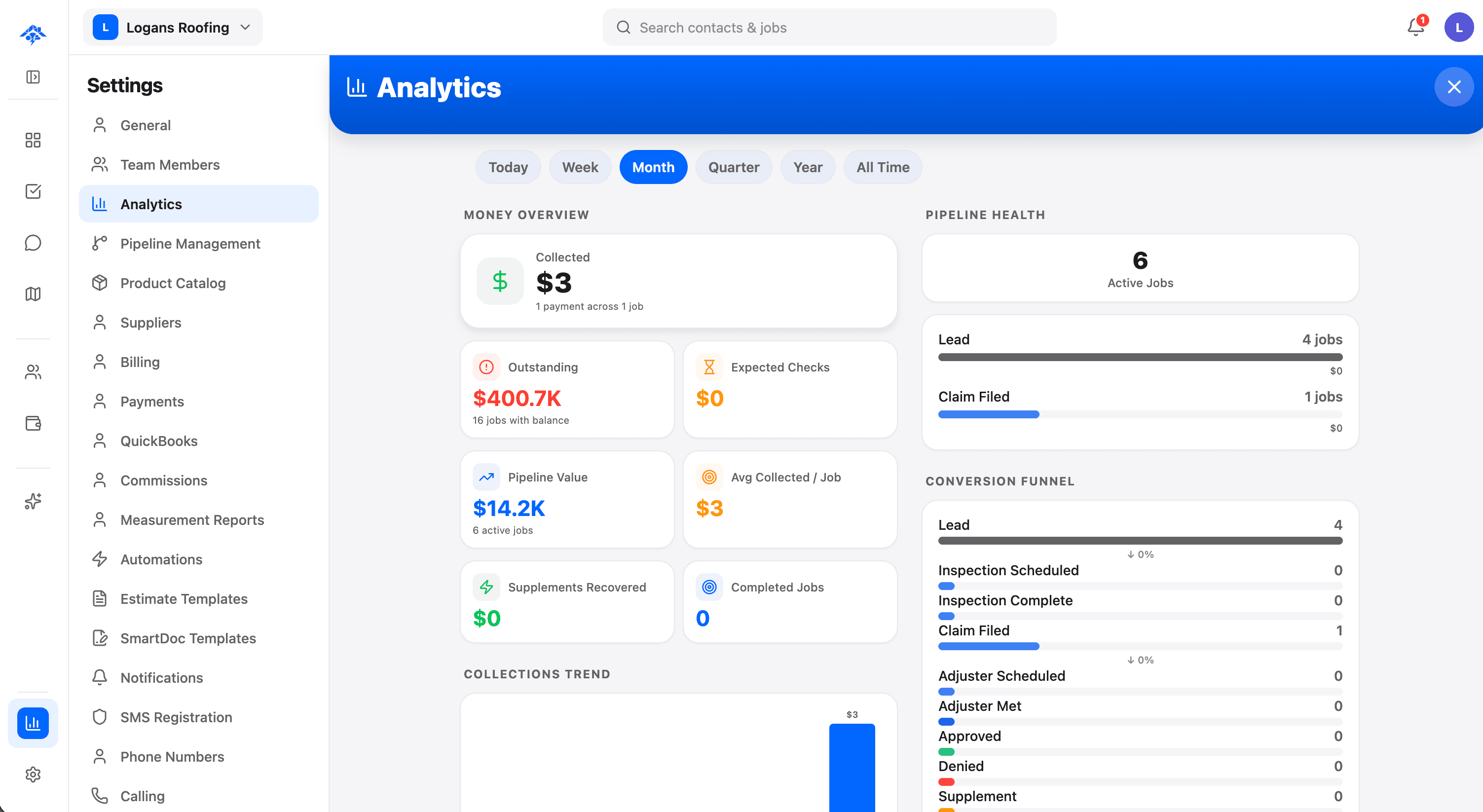Select the Week time range
The height and width of the screenshot is (812, 1483).
click(580, 167)
